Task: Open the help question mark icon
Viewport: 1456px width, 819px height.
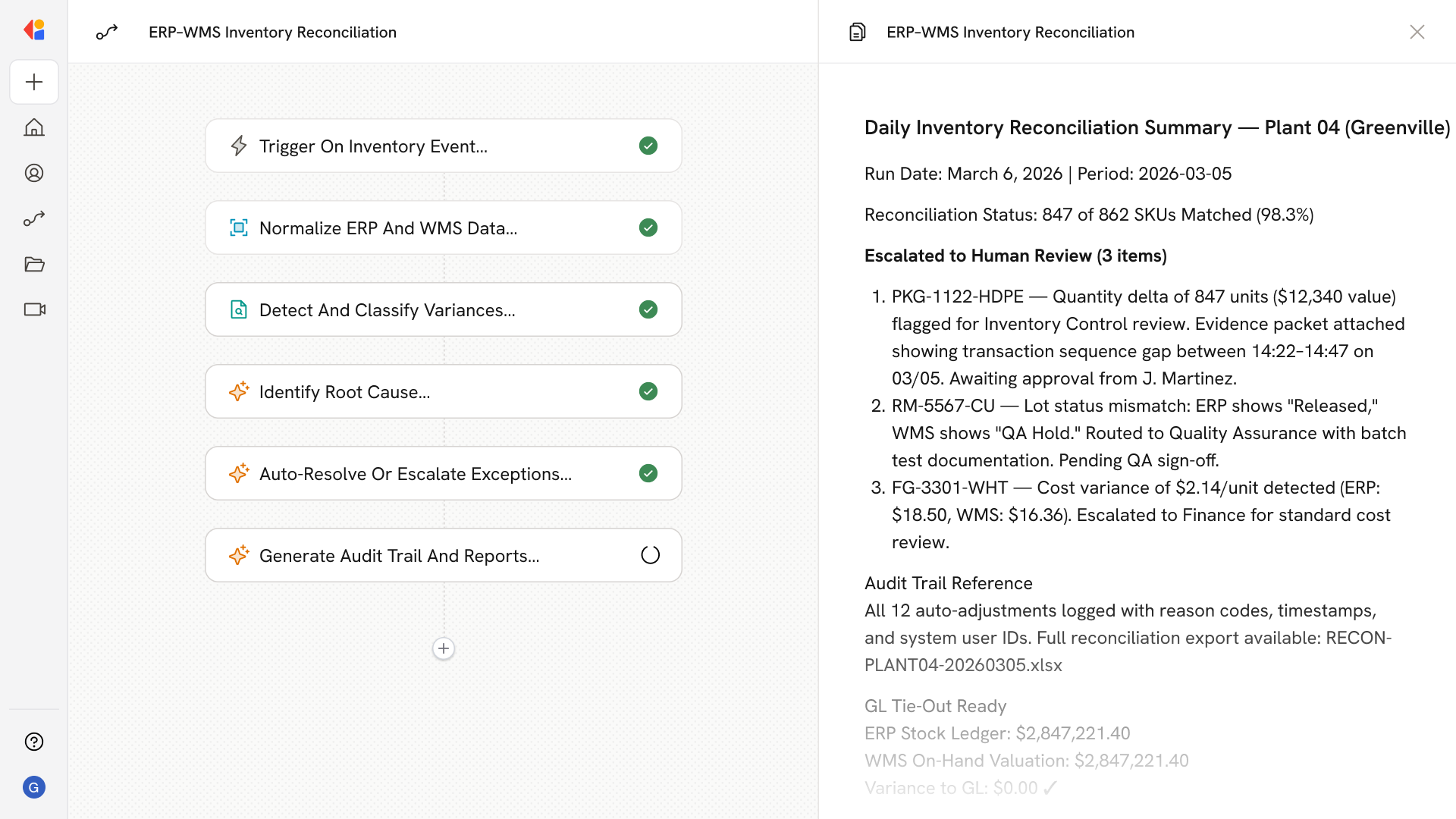Action: coord(34,742)
